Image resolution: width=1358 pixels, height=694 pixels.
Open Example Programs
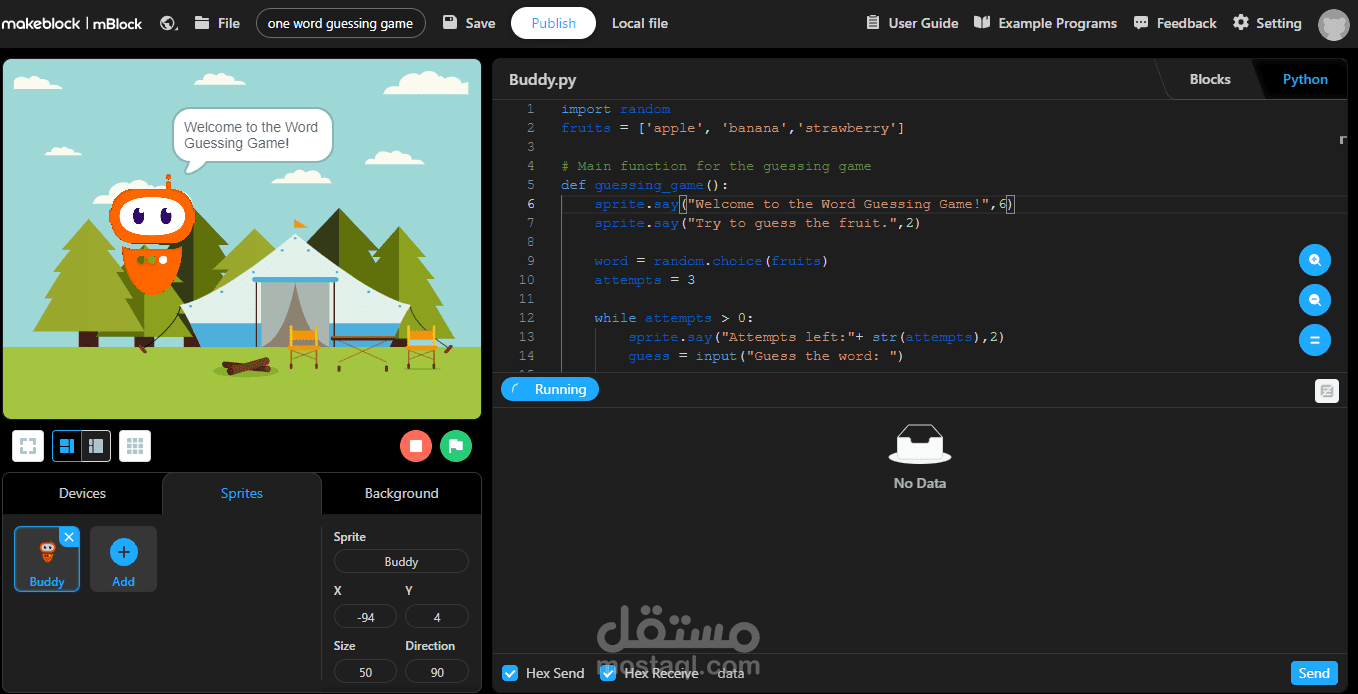[1045, 23]
